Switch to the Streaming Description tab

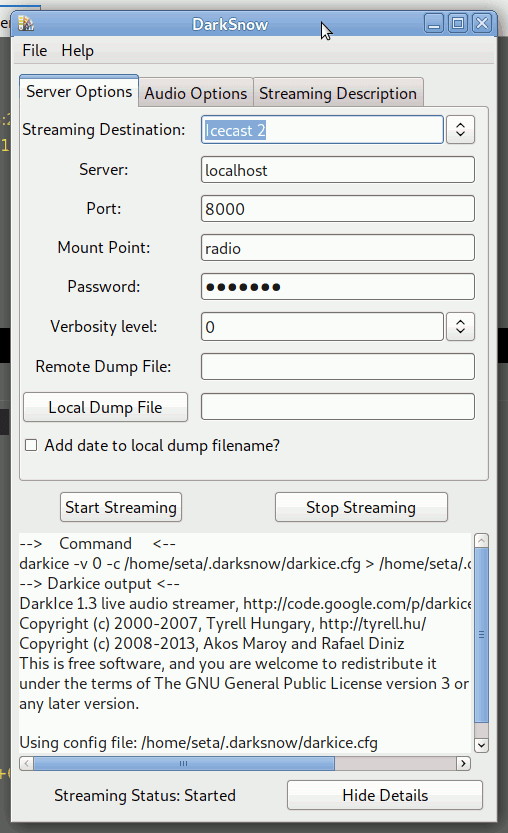[338, 93]
